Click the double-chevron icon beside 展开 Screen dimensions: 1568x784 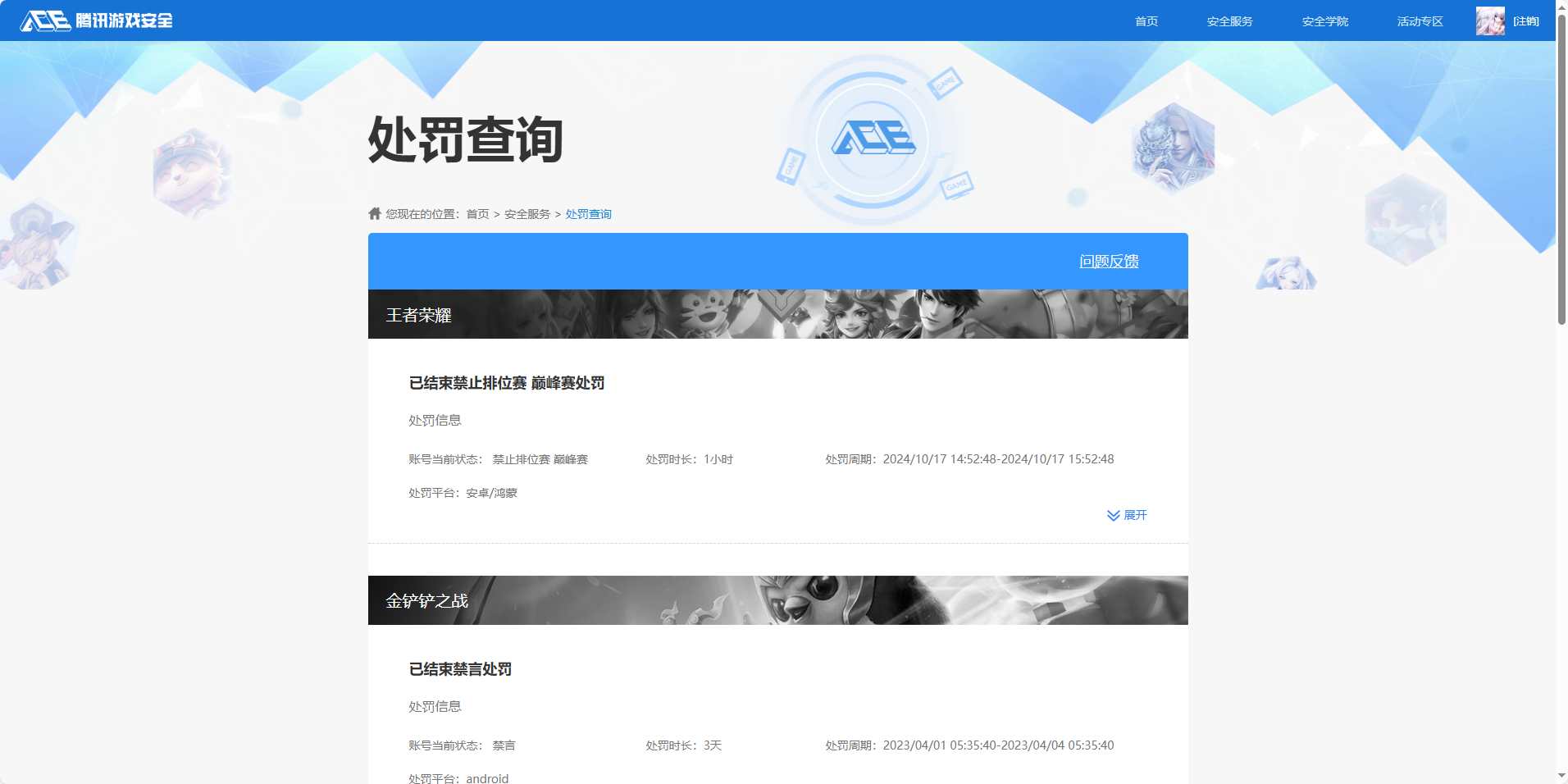1113,516
